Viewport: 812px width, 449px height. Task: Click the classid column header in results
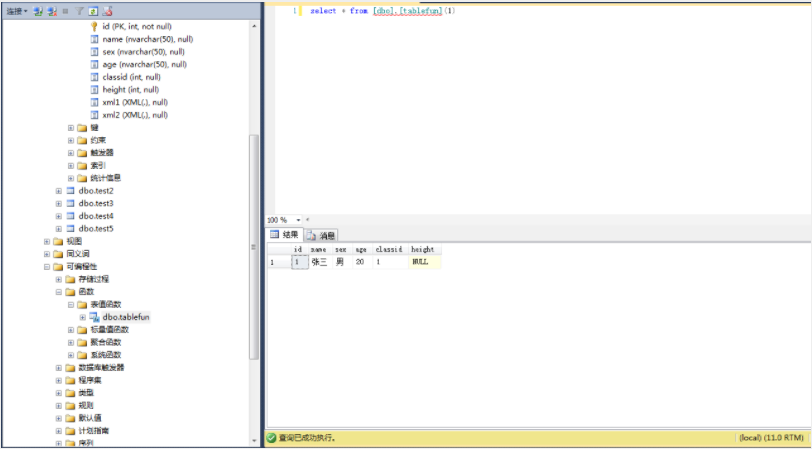tap(389, 249)
